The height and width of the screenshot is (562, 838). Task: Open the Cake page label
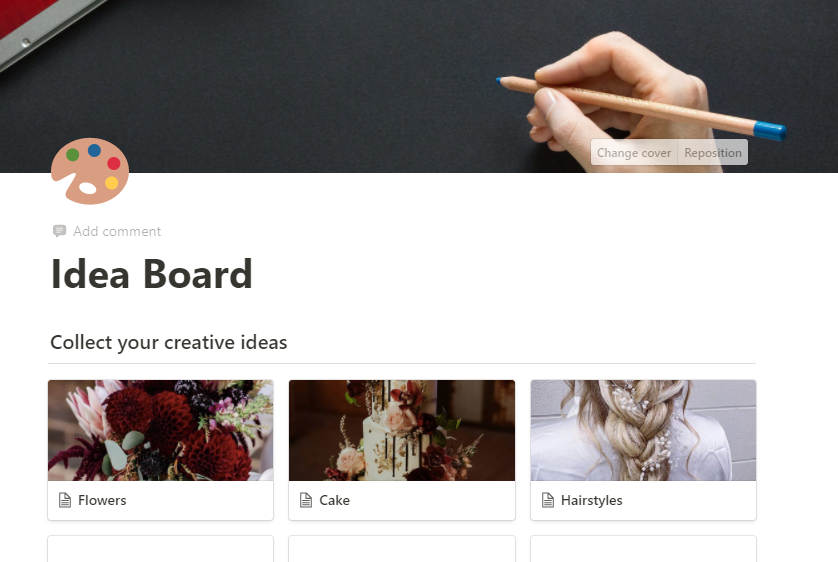[335, 501]
